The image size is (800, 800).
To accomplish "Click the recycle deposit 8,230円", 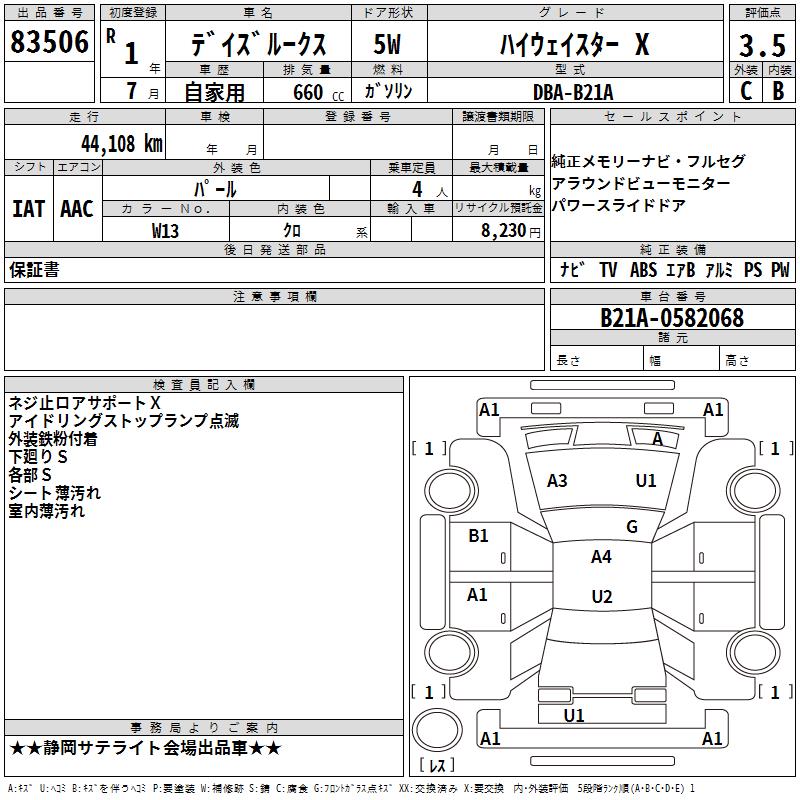I will pos(511,231).
